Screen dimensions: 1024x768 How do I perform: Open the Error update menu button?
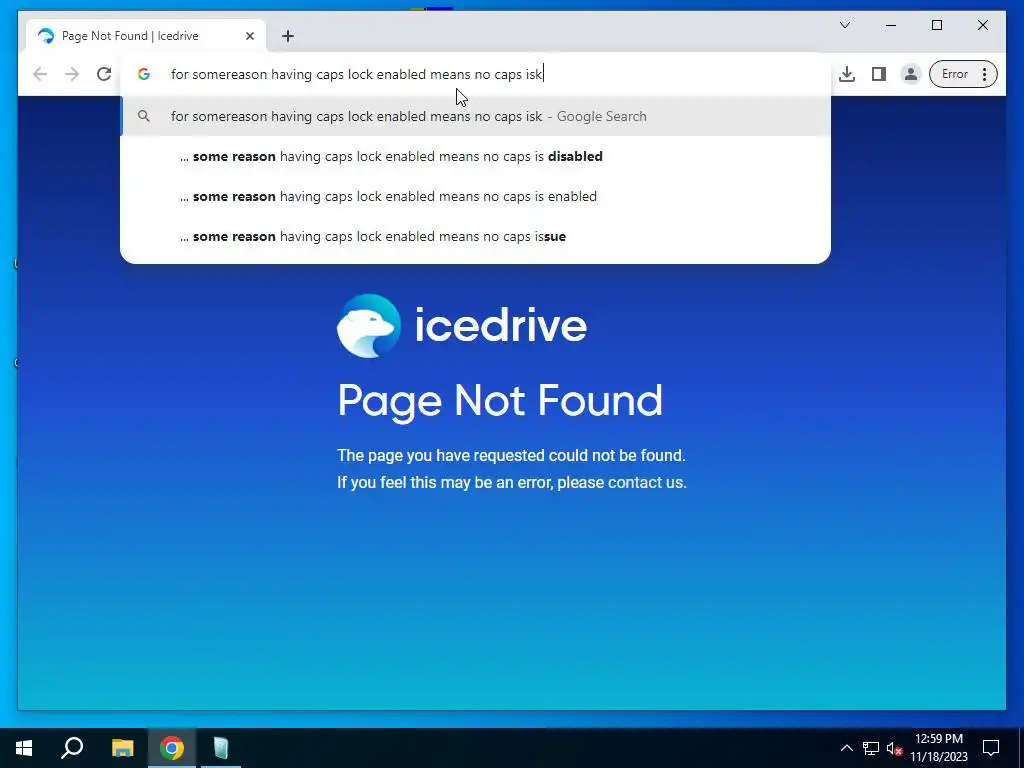(963, 74)
